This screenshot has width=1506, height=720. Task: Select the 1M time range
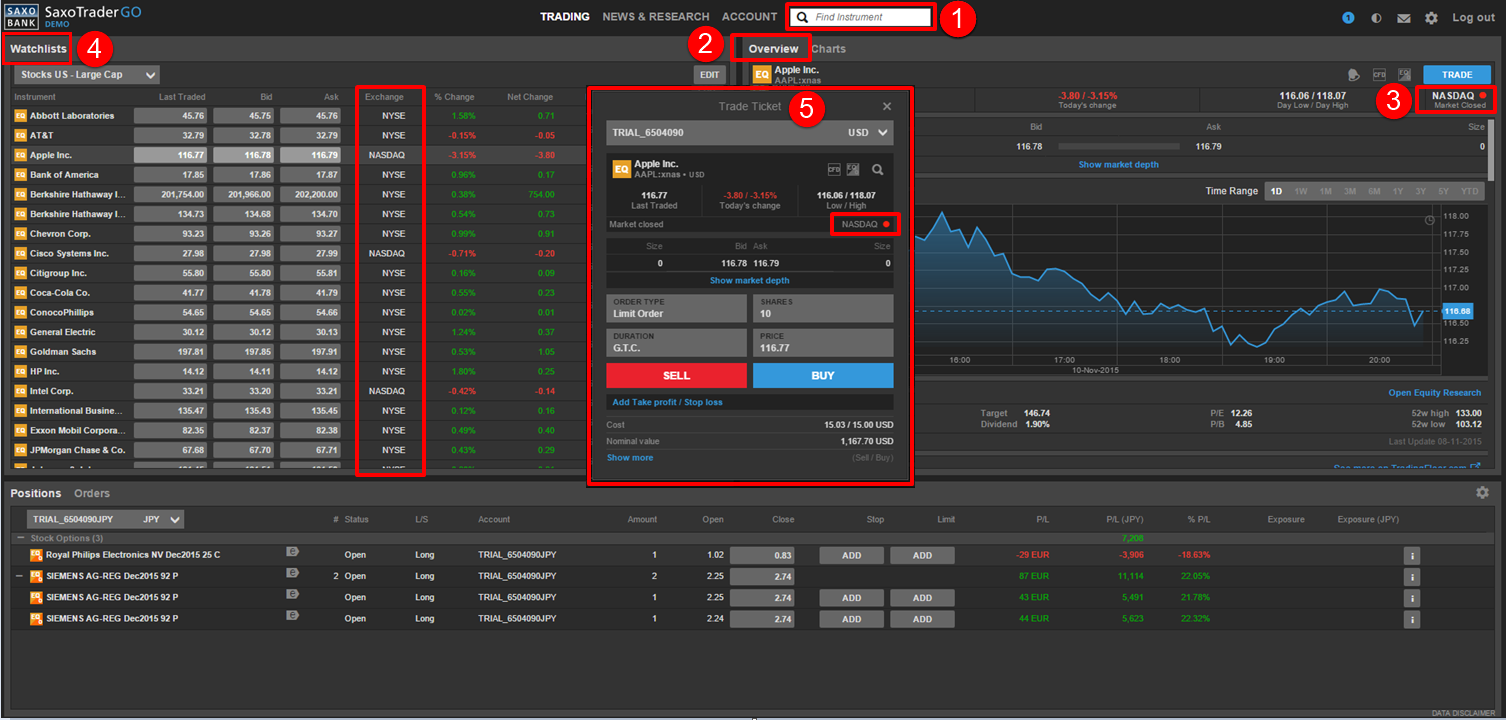pos(1325,191)
